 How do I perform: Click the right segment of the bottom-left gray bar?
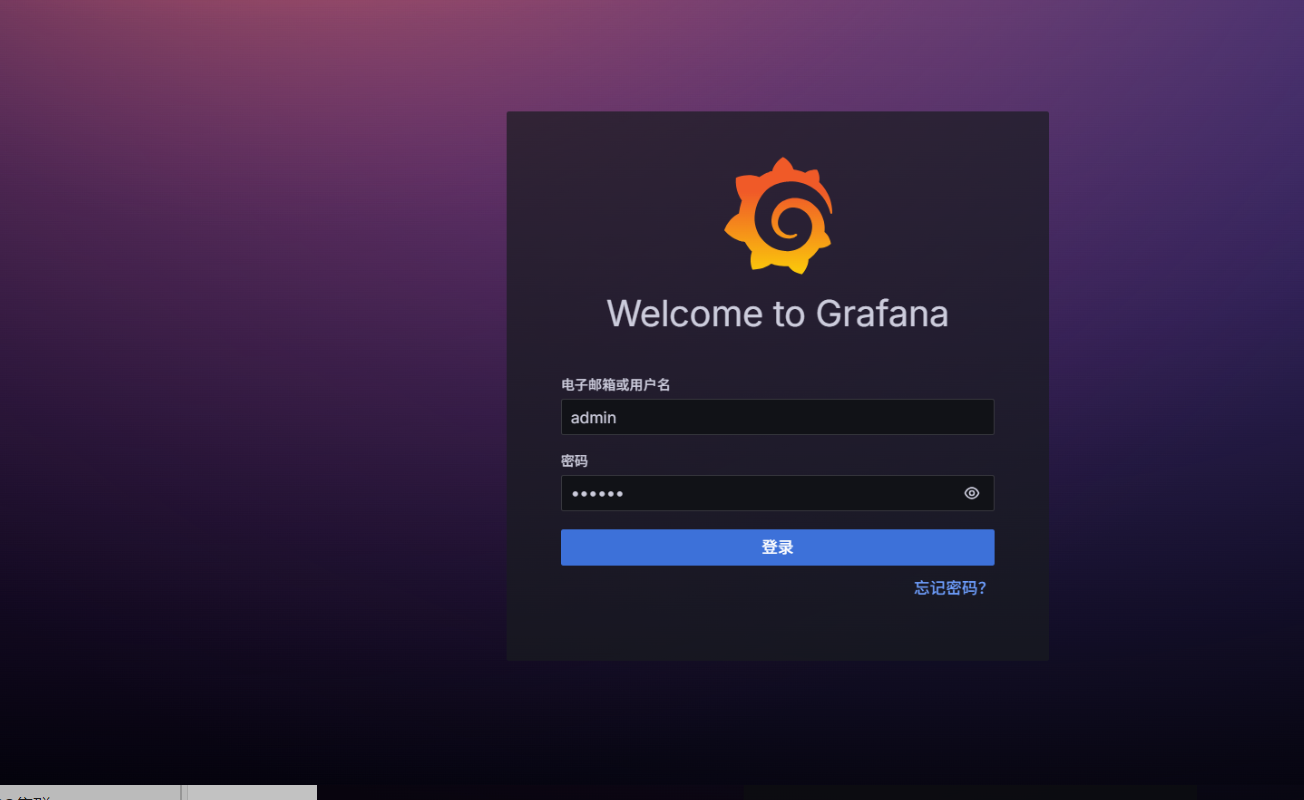click(252, 792)
